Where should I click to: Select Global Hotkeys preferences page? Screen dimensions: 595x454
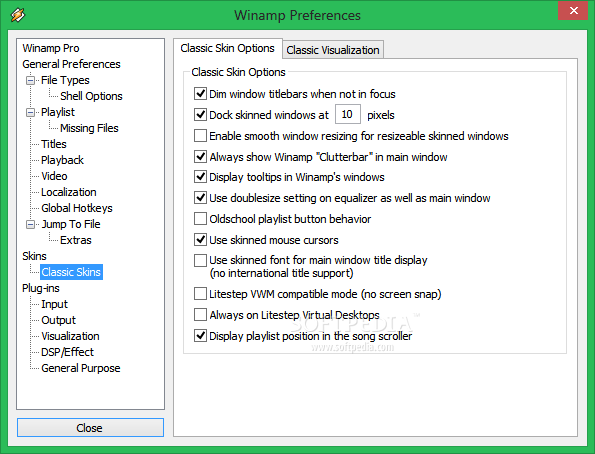click(77, 208)
